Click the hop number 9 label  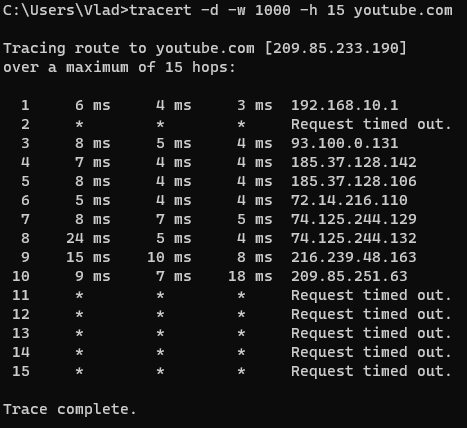pyautogui.click(x=25, y=257)
